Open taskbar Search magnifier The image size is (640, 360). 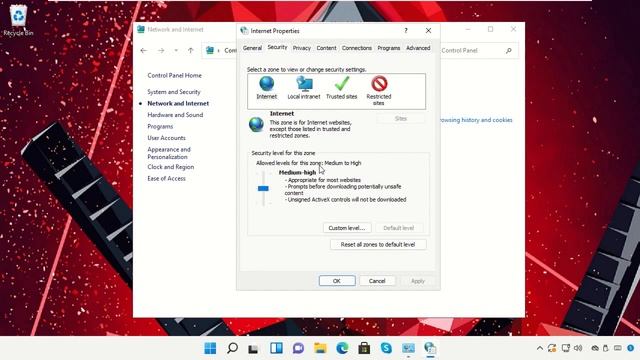[232, 348]
